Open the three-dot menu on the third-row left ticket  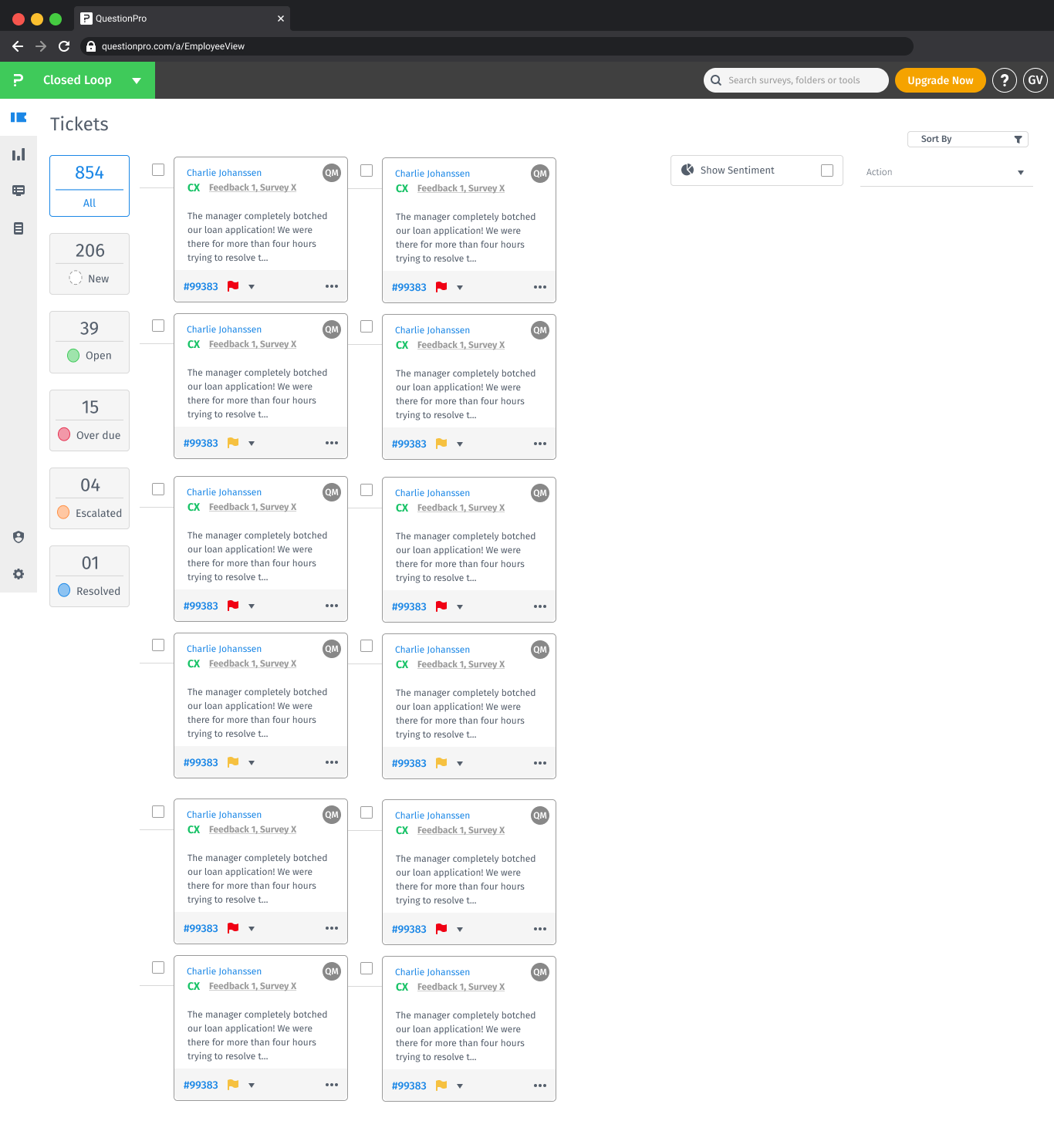(x=332, y=606)
